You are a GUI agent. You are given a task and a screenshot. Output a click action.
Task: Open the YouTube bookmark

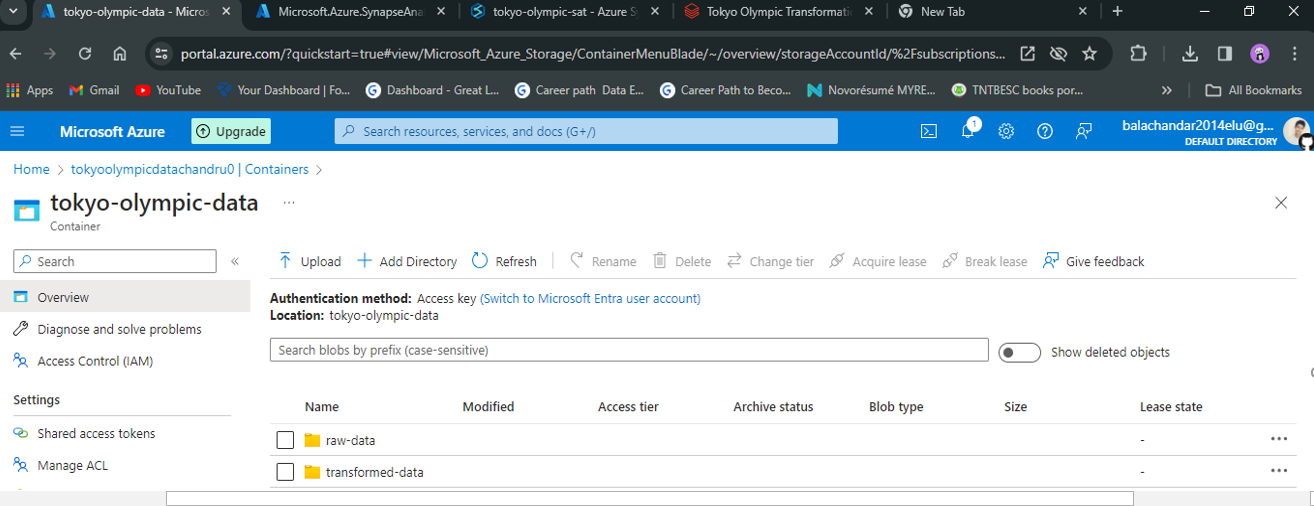coord(168,90)
